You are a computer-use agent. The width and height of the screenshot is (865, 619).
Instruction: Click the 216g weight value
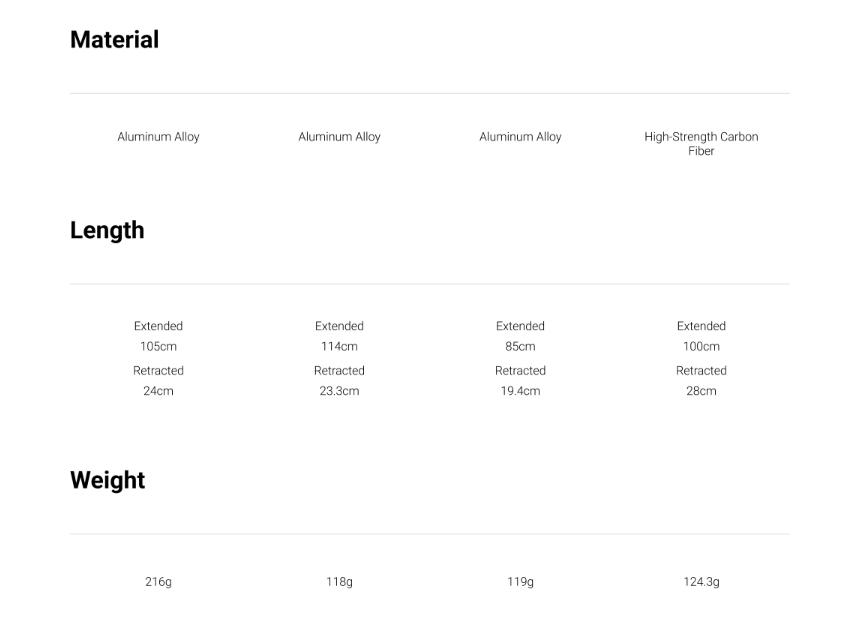(x=158, y=581)
